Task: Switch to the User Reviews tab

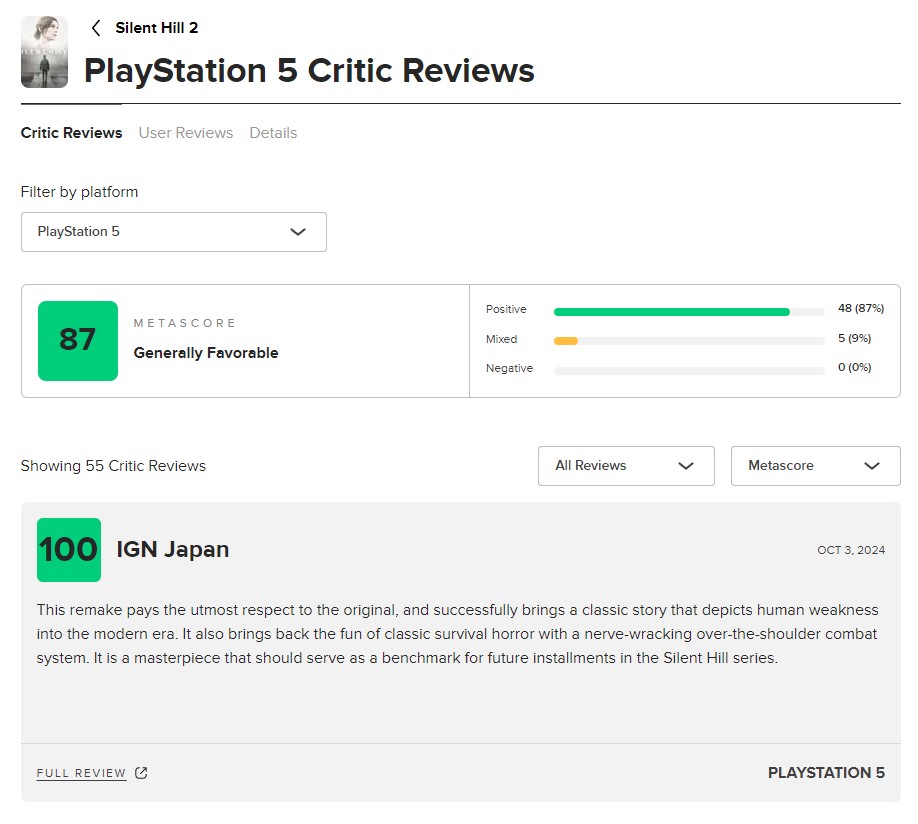Action: [186, 133]
